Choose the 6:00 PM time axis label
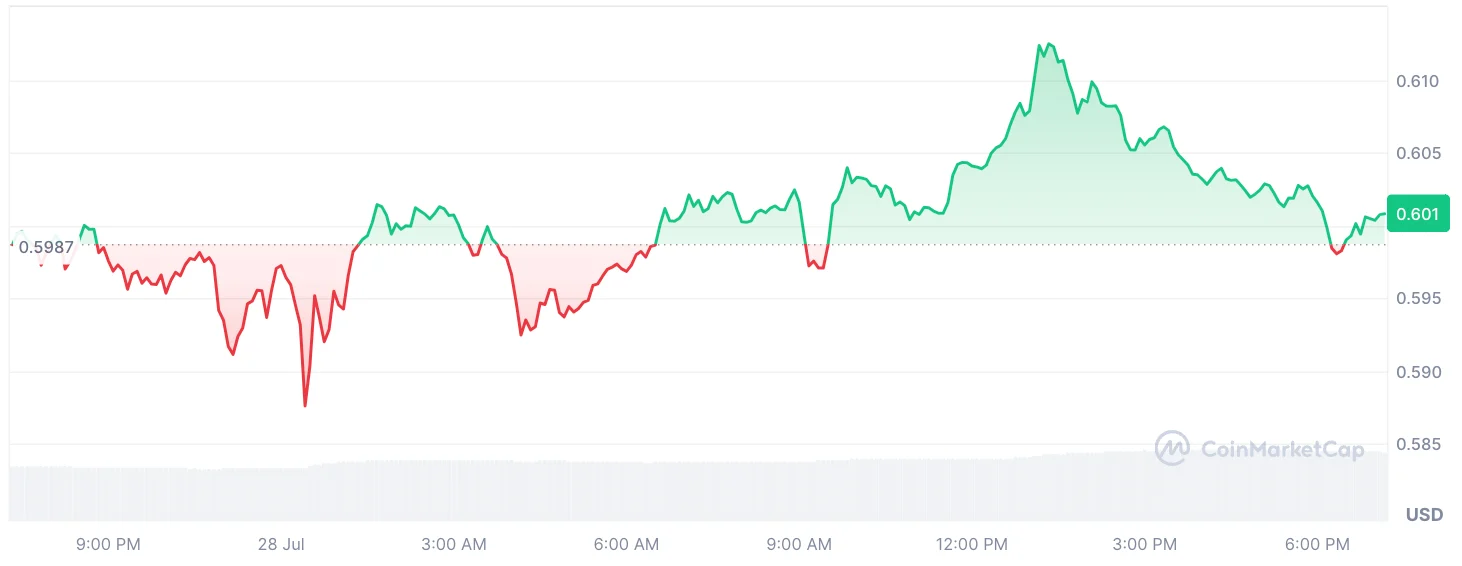The width and height of the screenshot is (1462, 566). pos(1317,545)
